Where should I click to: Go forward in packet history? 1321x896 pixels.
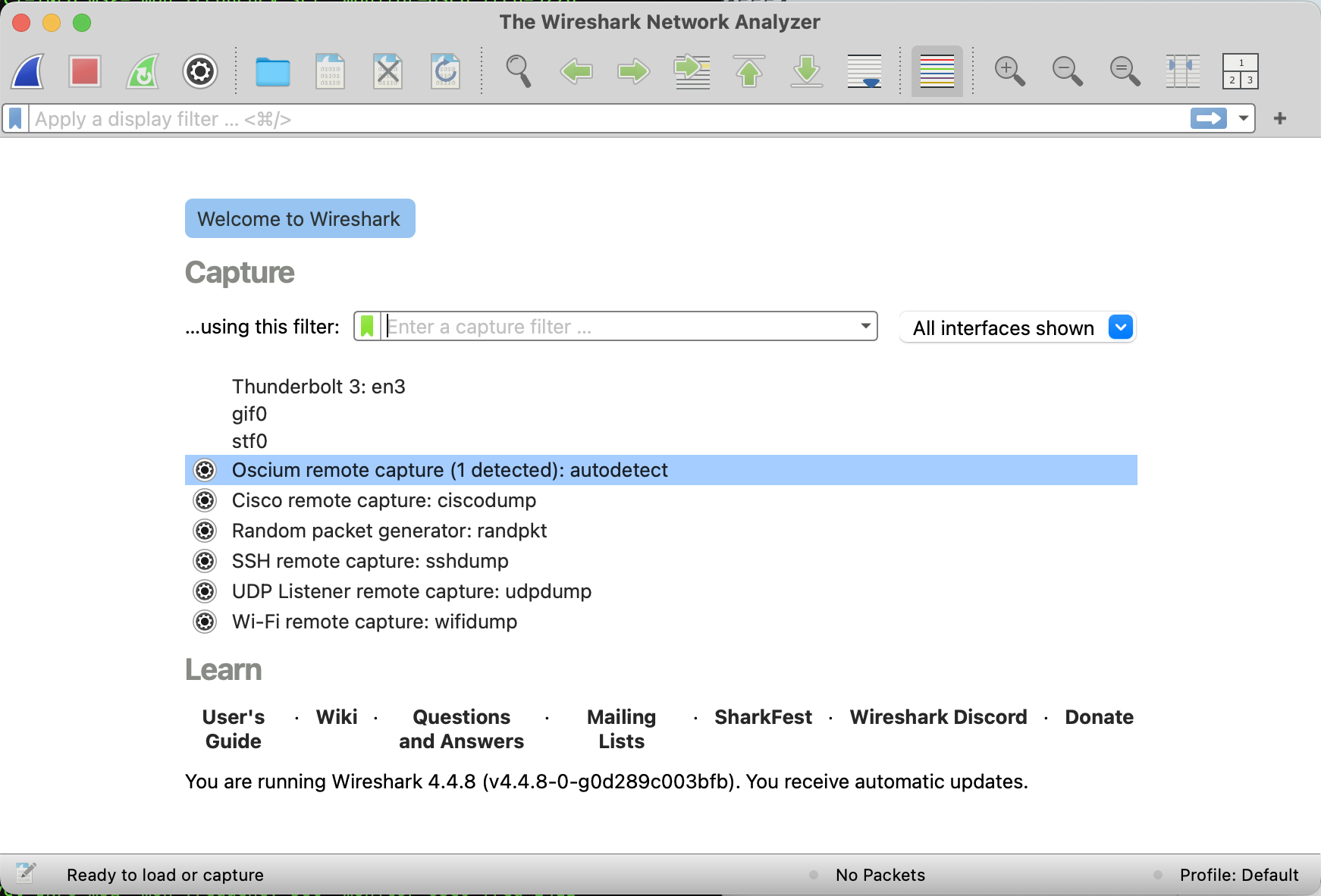pyautogui.click(x=634, y=71)
